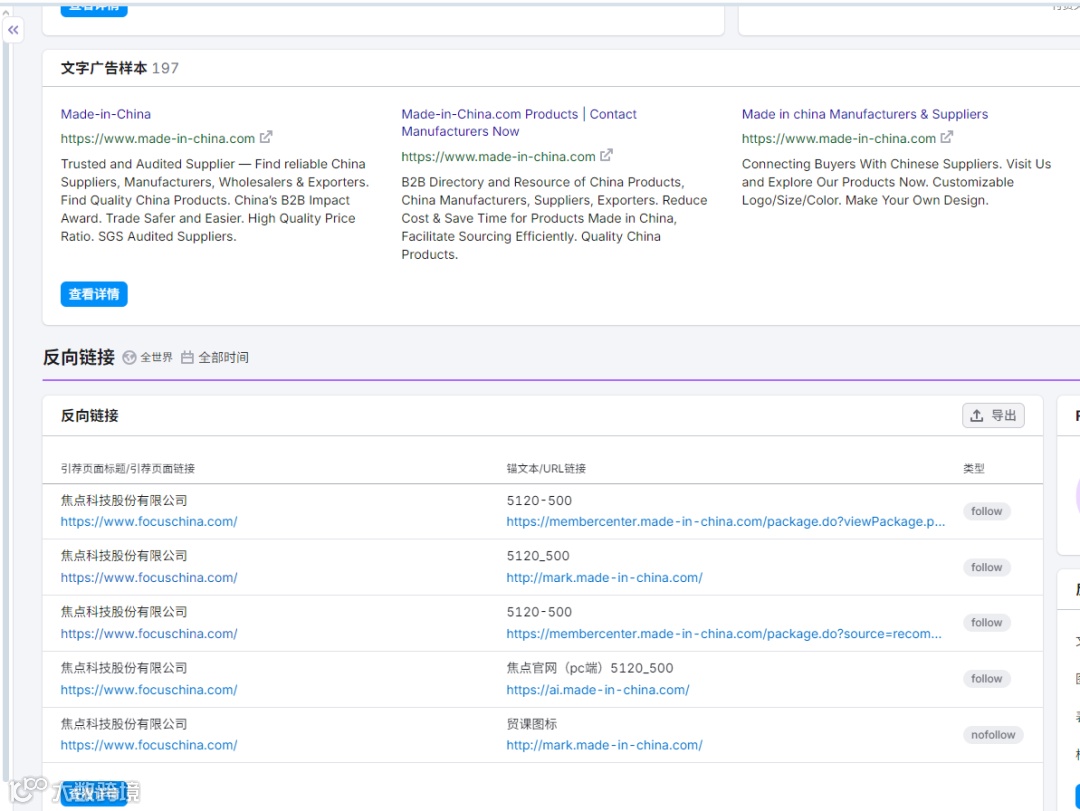
Task: Export backlinks with 导出 button
Action: click(x=993, y=415)
